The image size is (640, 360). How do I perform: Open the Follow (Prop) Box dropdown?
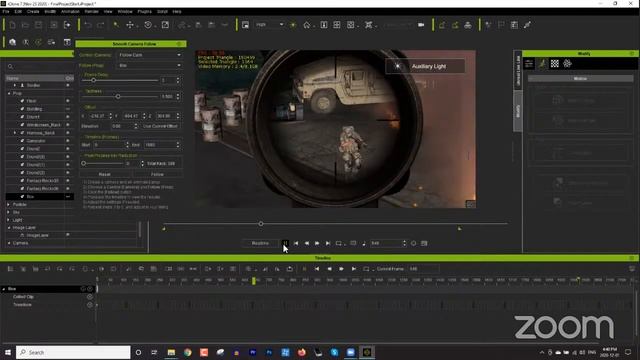point(150,65)
